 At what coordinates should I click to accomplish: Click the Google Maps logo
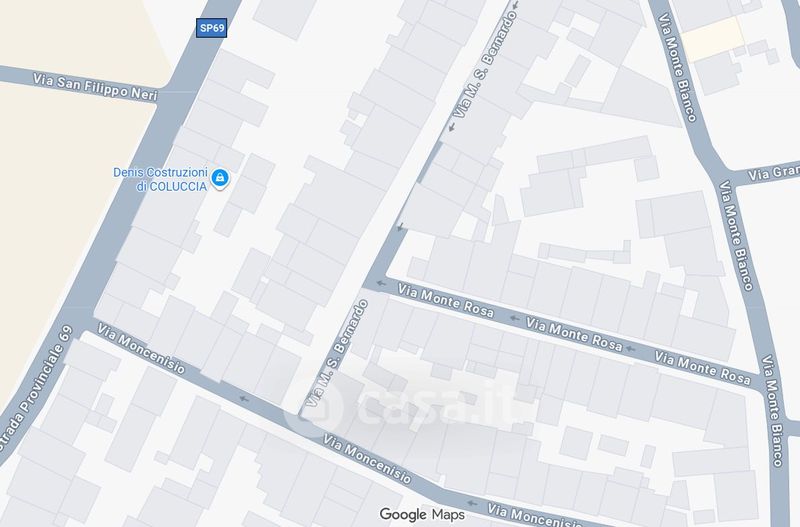tap(422, 514)
